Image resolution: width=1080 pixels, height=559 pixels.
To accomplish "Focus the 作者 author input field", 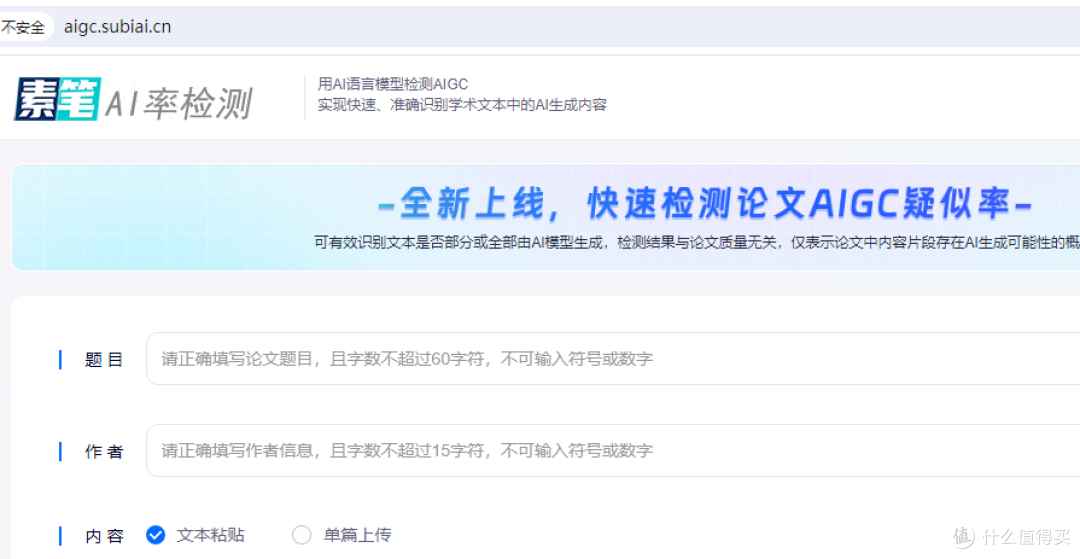I will pyautogui.click(x=613, y=451).
